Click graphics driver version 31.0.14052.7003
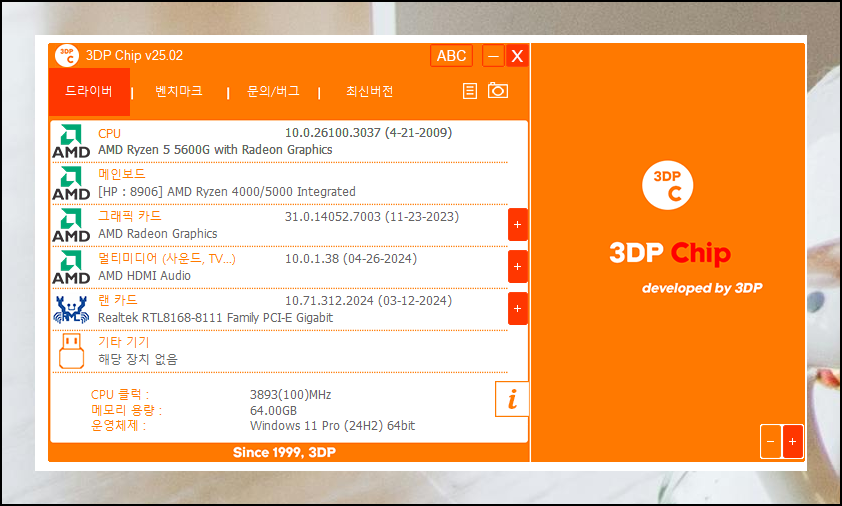 (x=372, y=216)
